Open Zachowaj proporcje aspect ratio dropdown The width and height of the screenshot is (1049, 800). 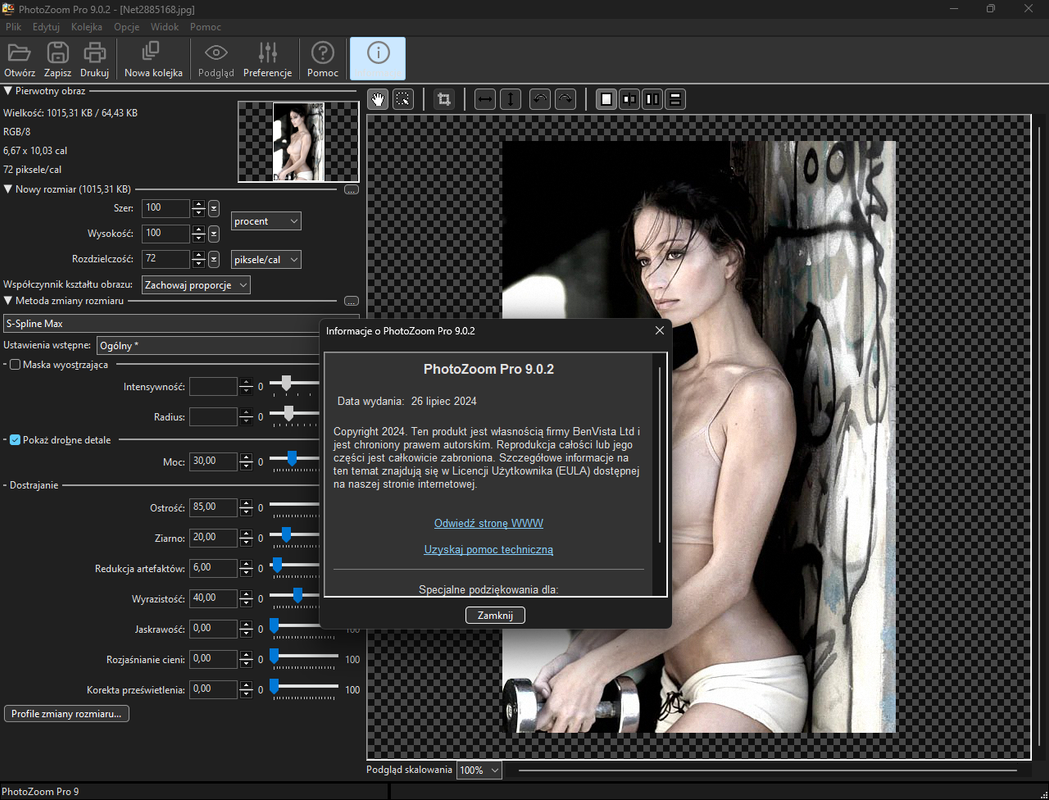click(196, 285)
